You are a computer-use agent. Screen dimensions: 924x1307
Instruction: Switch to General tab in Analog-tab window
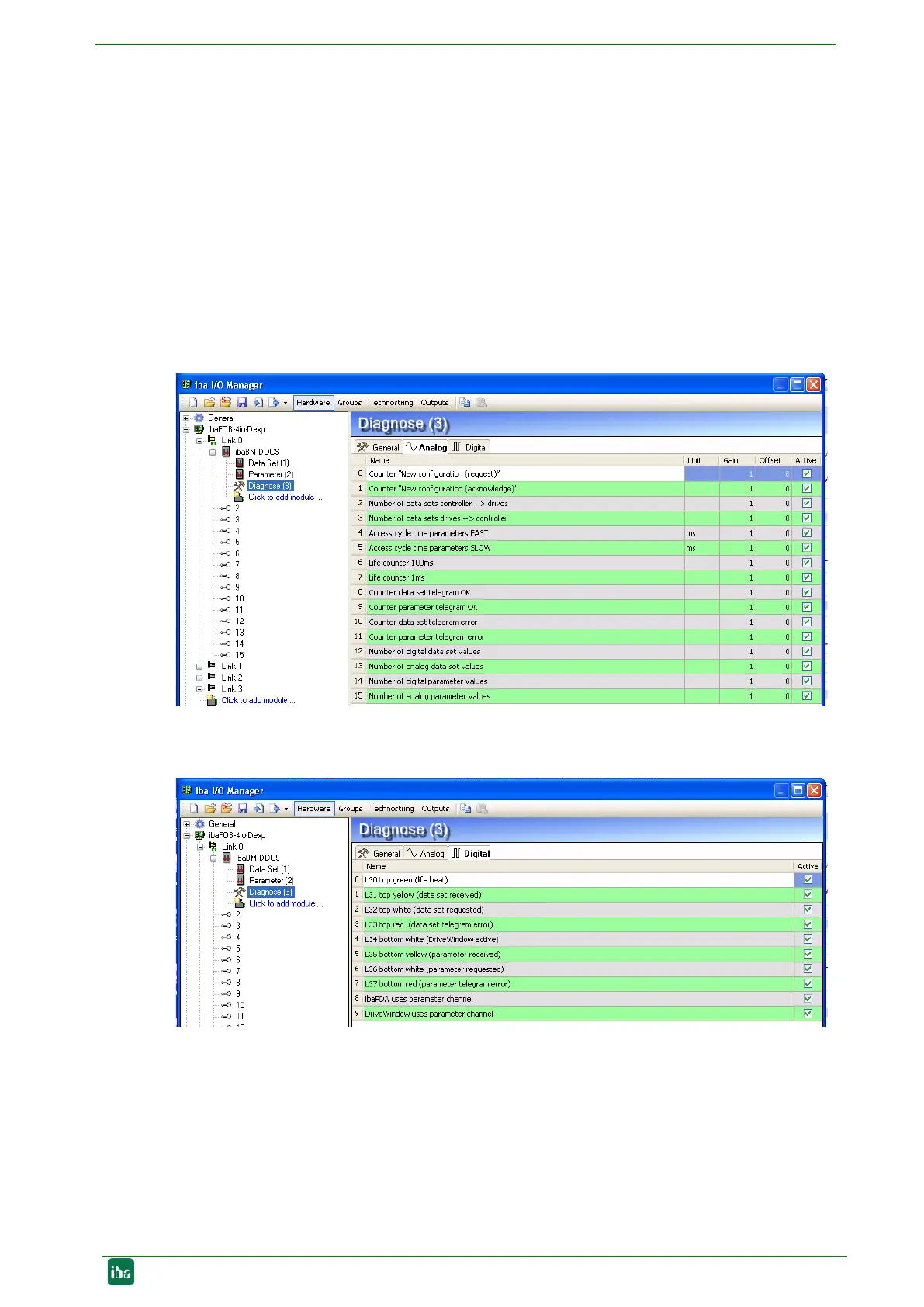pyautogui.click(x=379, y=448)
